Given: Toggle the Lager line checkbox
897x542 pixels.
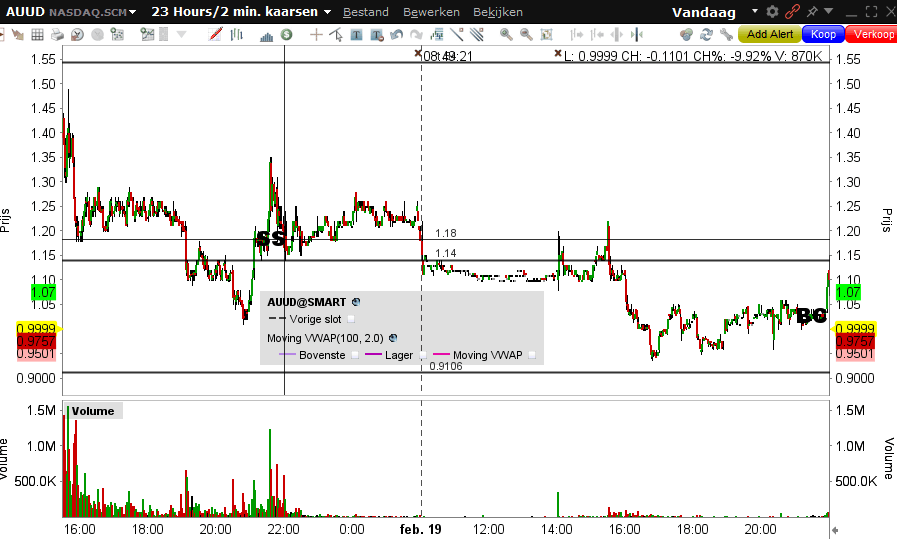Looking at the screenshot, I should [x=423, y=355].
